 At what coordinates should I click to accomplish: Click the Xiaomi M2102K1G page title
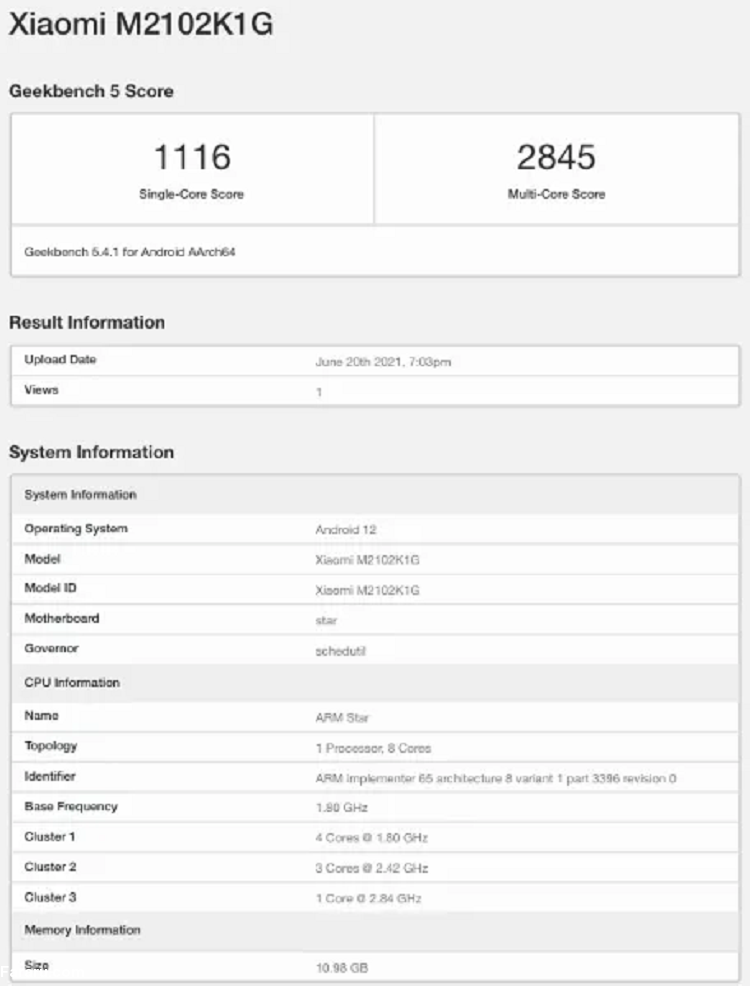[x=141, y=27]
